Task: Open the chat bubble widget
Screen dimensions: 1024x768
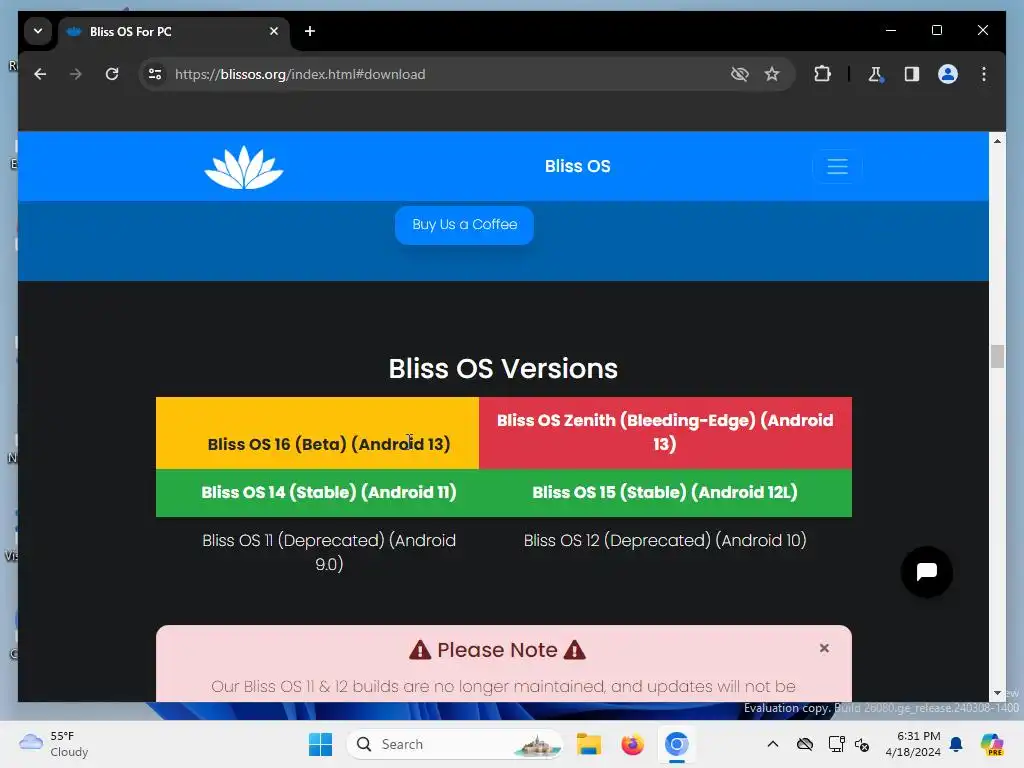Action: tap(926, 572)
